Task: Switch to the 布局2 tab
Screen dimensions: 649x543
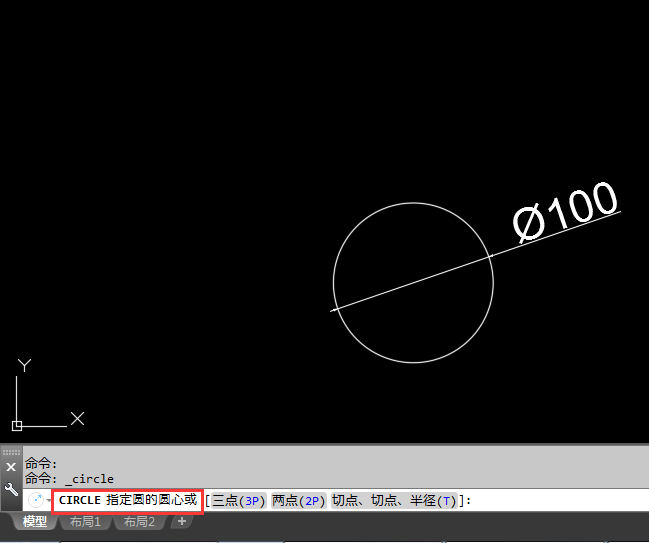Action: (x=139, y=521)
